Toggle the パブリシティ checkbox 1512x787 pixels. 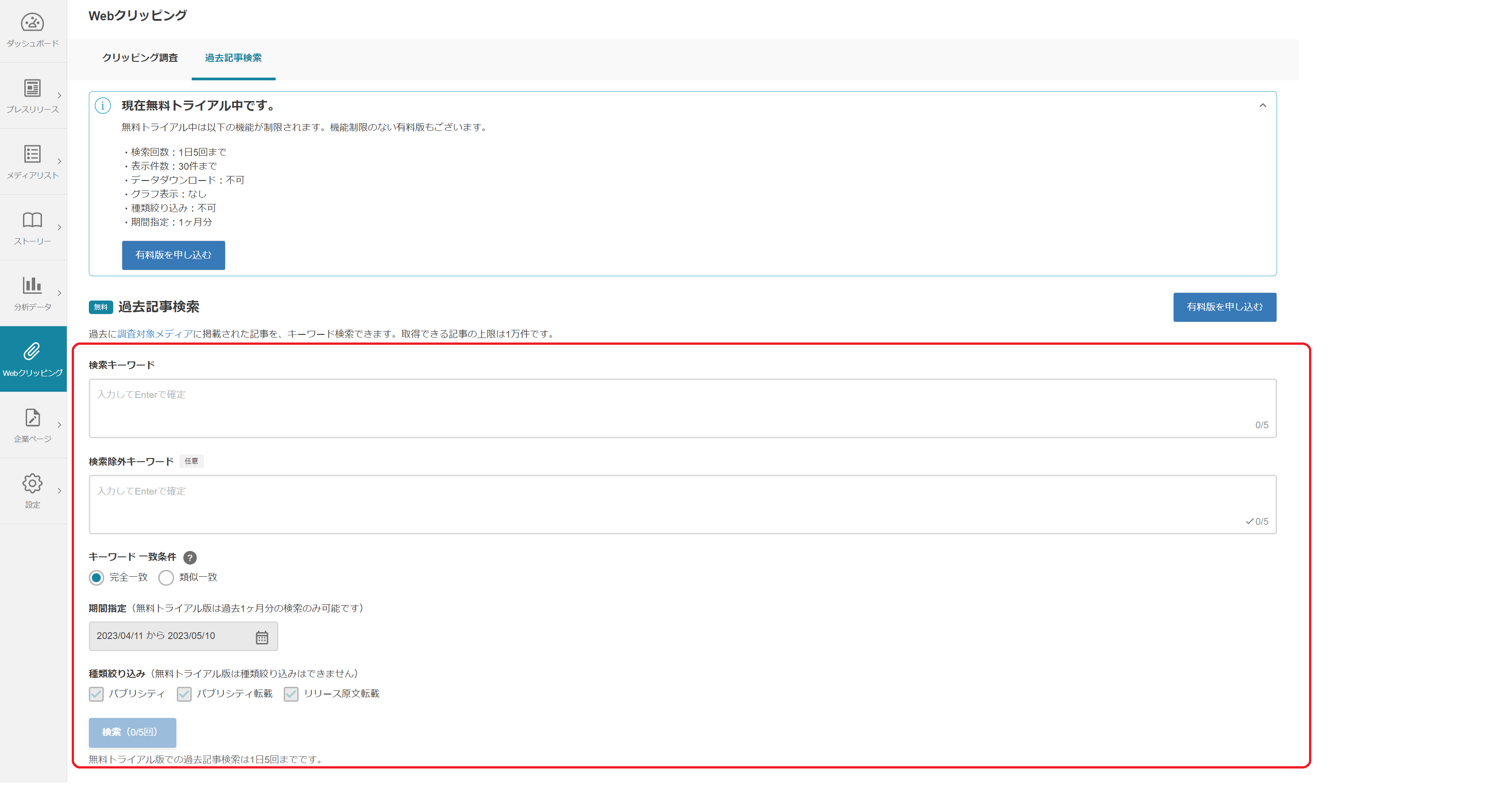click(x=96, y=695)
